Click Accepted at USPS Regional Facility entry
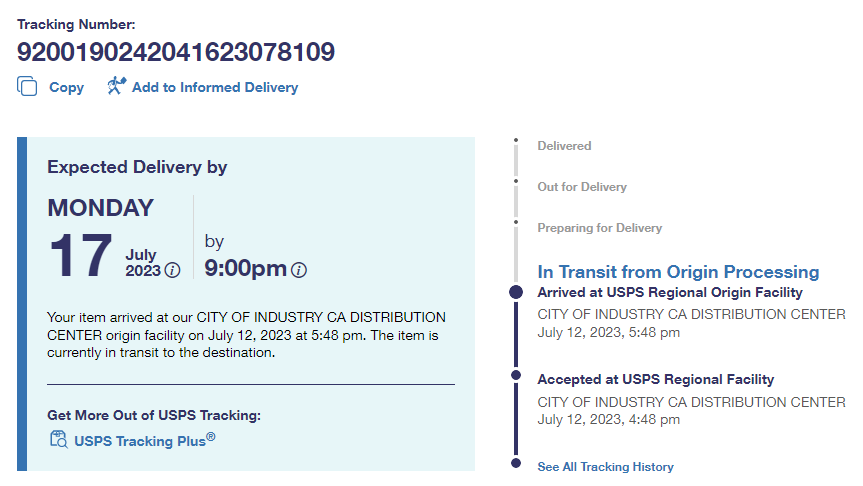The width and height of the screenshot is (863, 486). pos(655,380)
